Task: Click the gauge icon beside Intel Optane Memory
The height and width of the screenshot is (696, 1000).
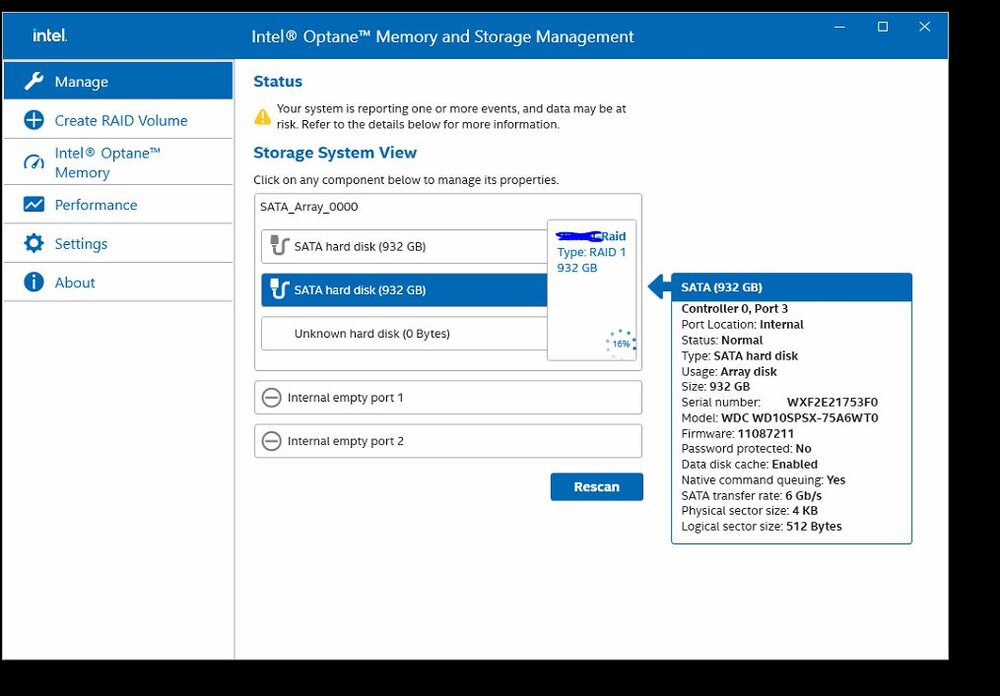Action: click(x=34, y=162)
